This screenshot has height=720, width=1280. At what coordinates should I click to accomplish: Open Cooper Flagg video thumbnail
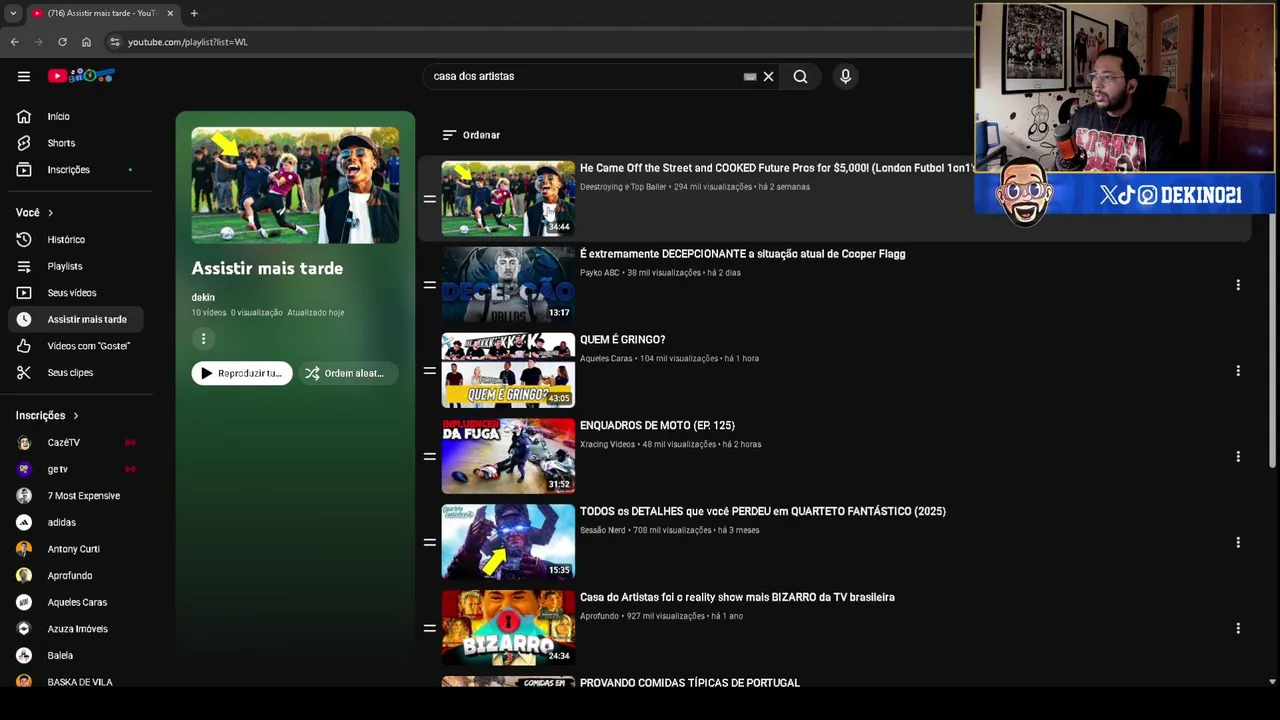[x=508, y=284]
